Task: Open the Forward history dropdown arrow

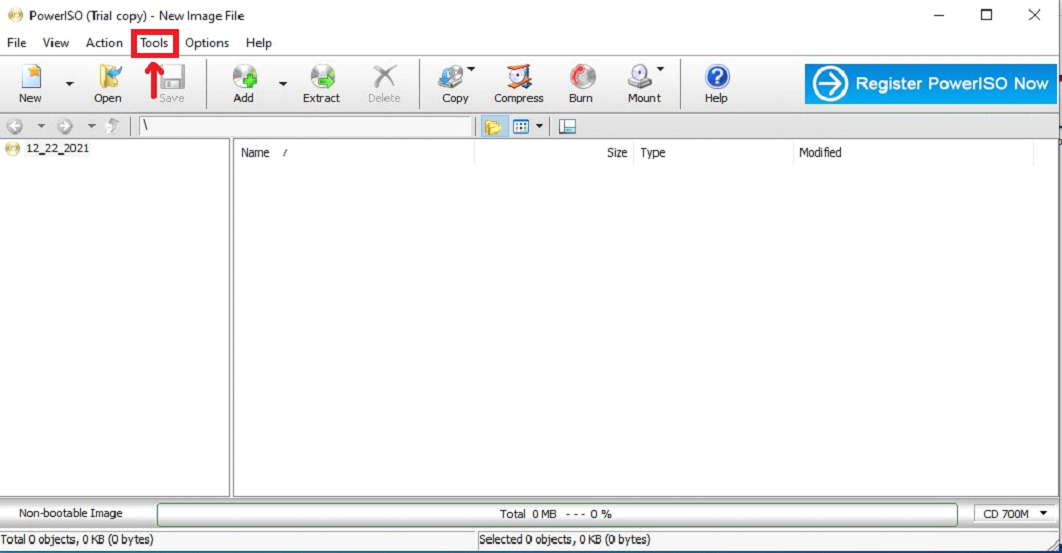Action: pos(91,126)
